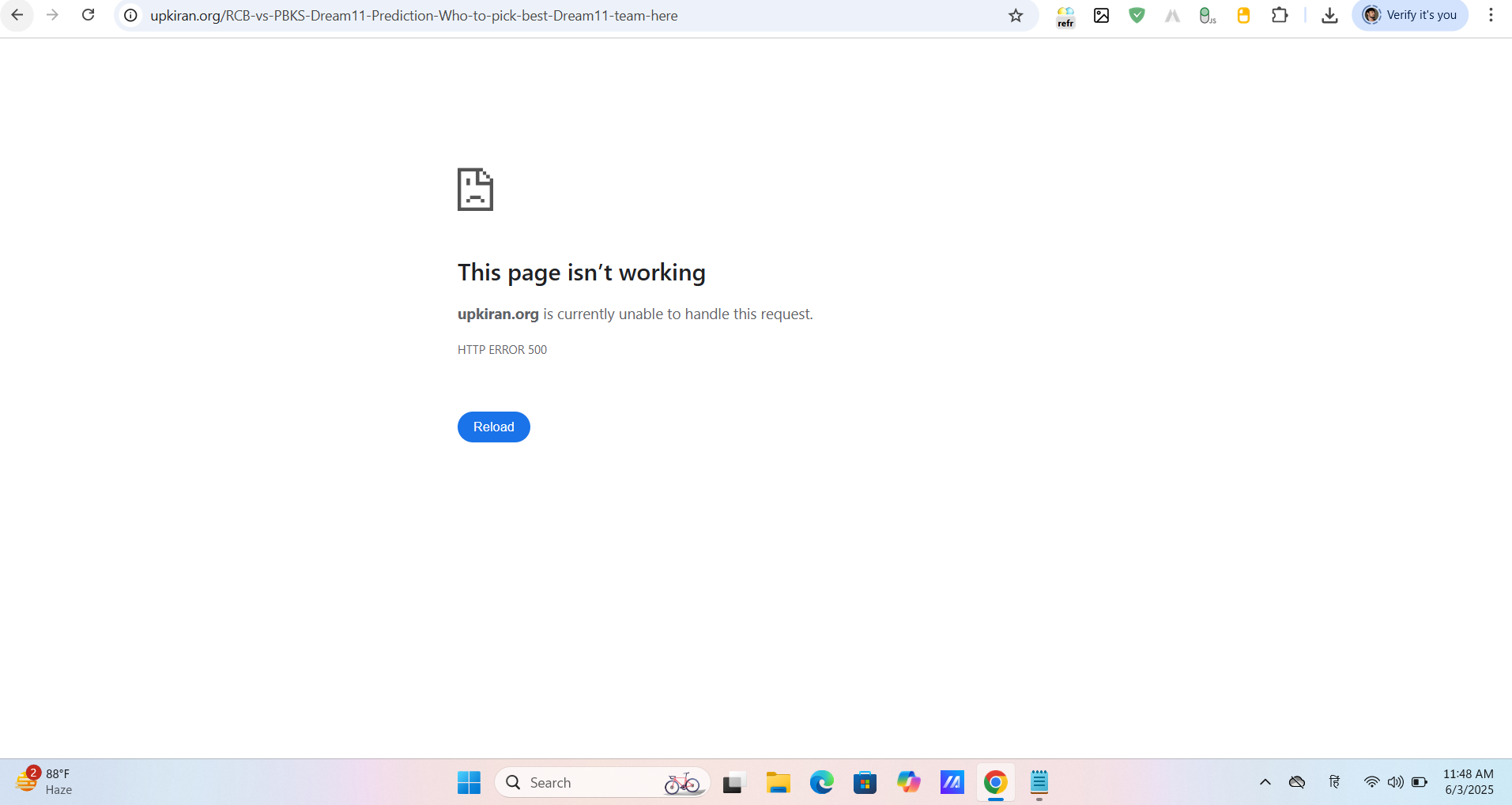
Task: Launch Microsoft Edge from the taskbar
Action: (x=821, y=782)
